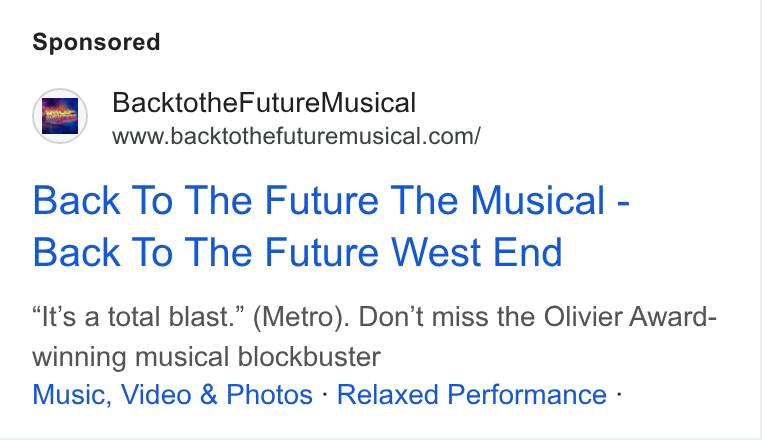Click the word "Performance" in the second sitelink

pyautogui.click(x=527, y=394)
